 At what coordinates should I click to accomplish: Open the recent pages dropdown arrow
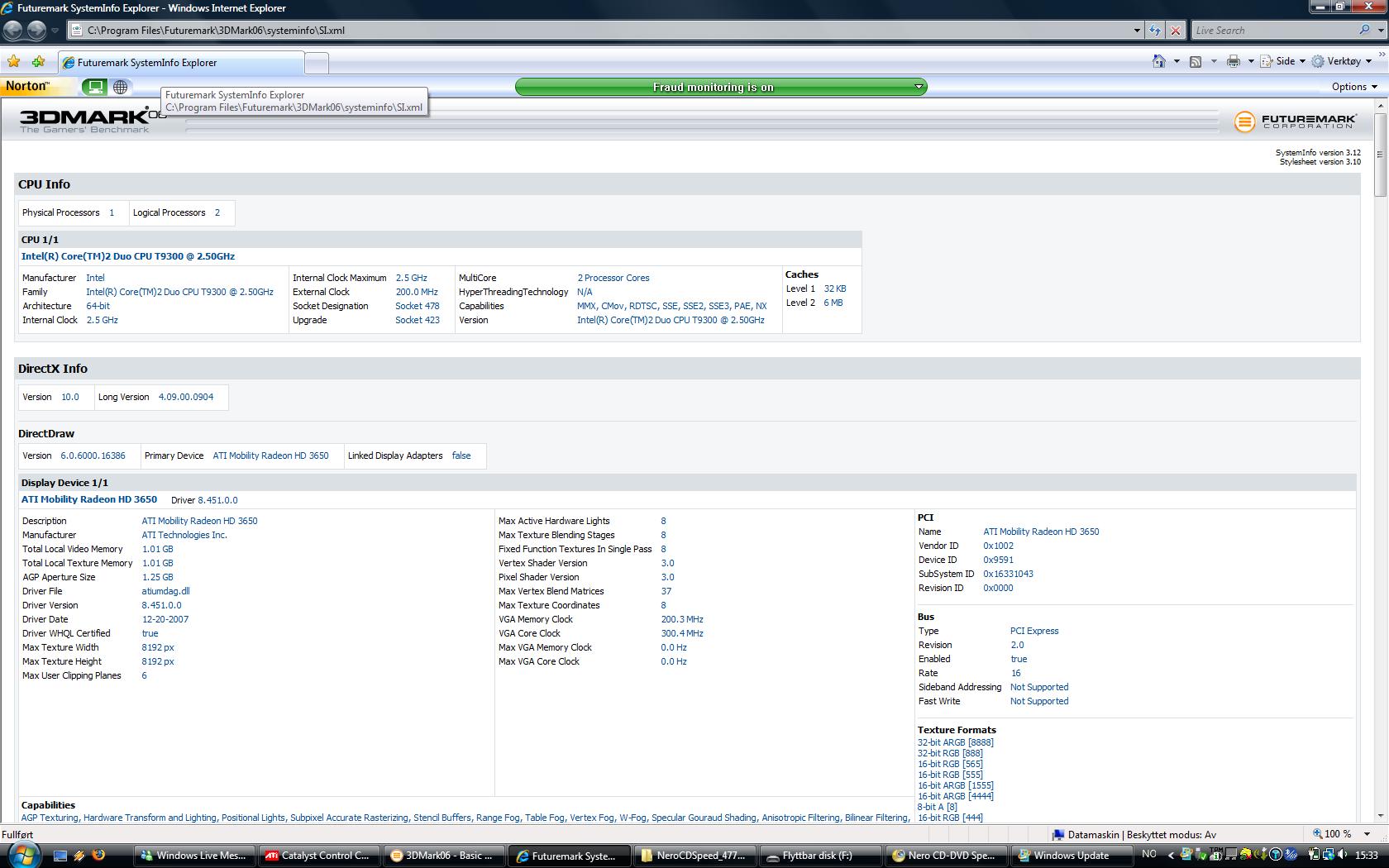pyautogui.click(x=55, y=31)
